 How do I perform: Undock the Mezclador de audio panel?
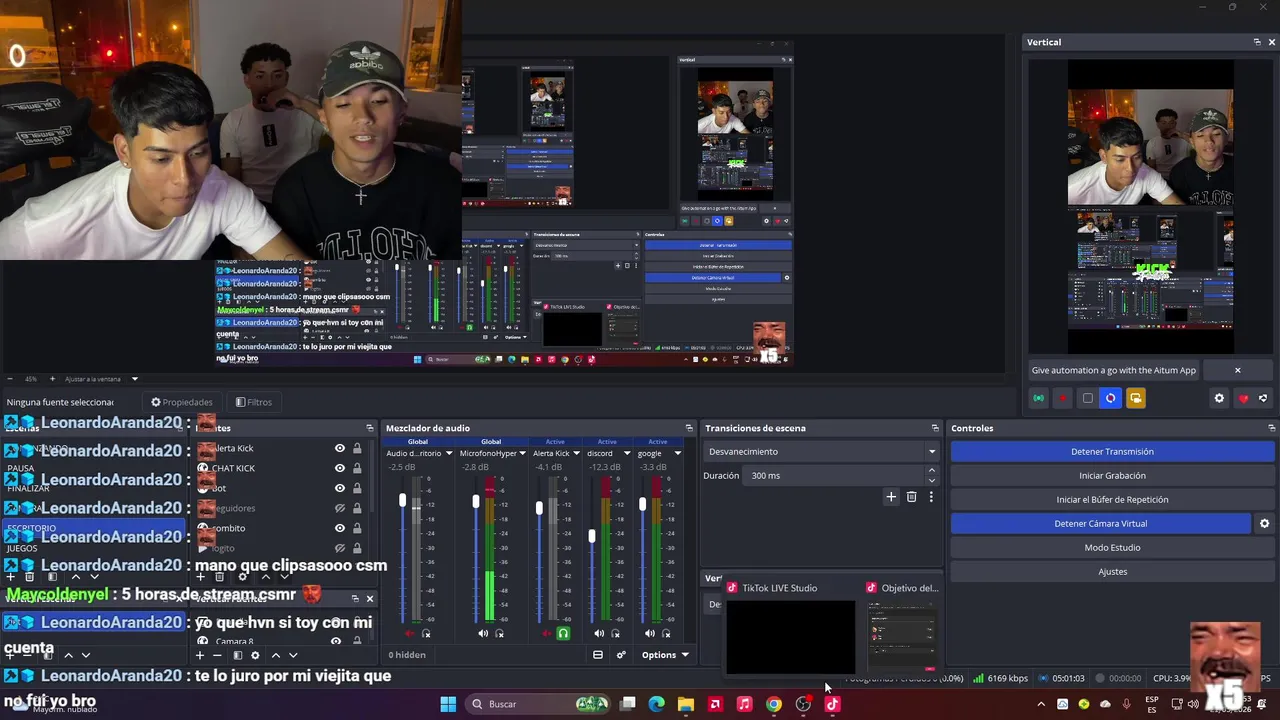[689, 428]
